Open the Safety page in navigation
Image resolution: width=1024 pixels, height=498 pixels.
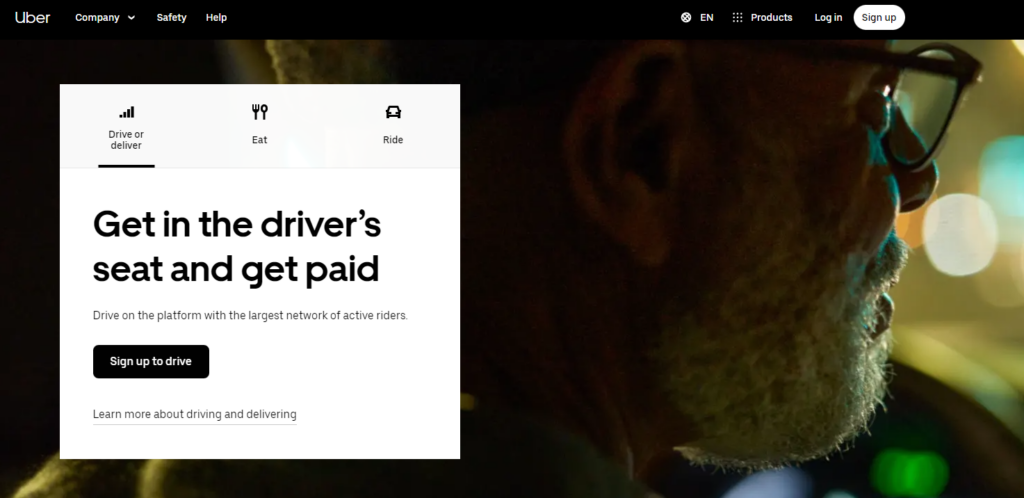click(x=171, y=17)
